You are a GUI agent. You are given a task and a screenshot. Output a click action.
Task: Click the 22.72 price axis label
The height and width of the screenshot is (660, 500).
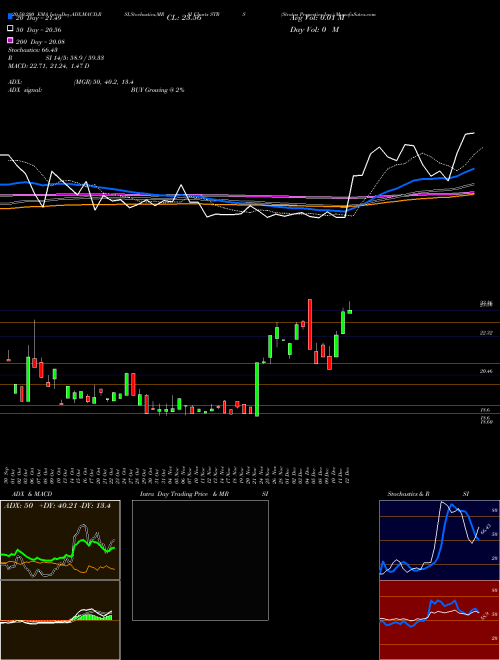[486, 333]
